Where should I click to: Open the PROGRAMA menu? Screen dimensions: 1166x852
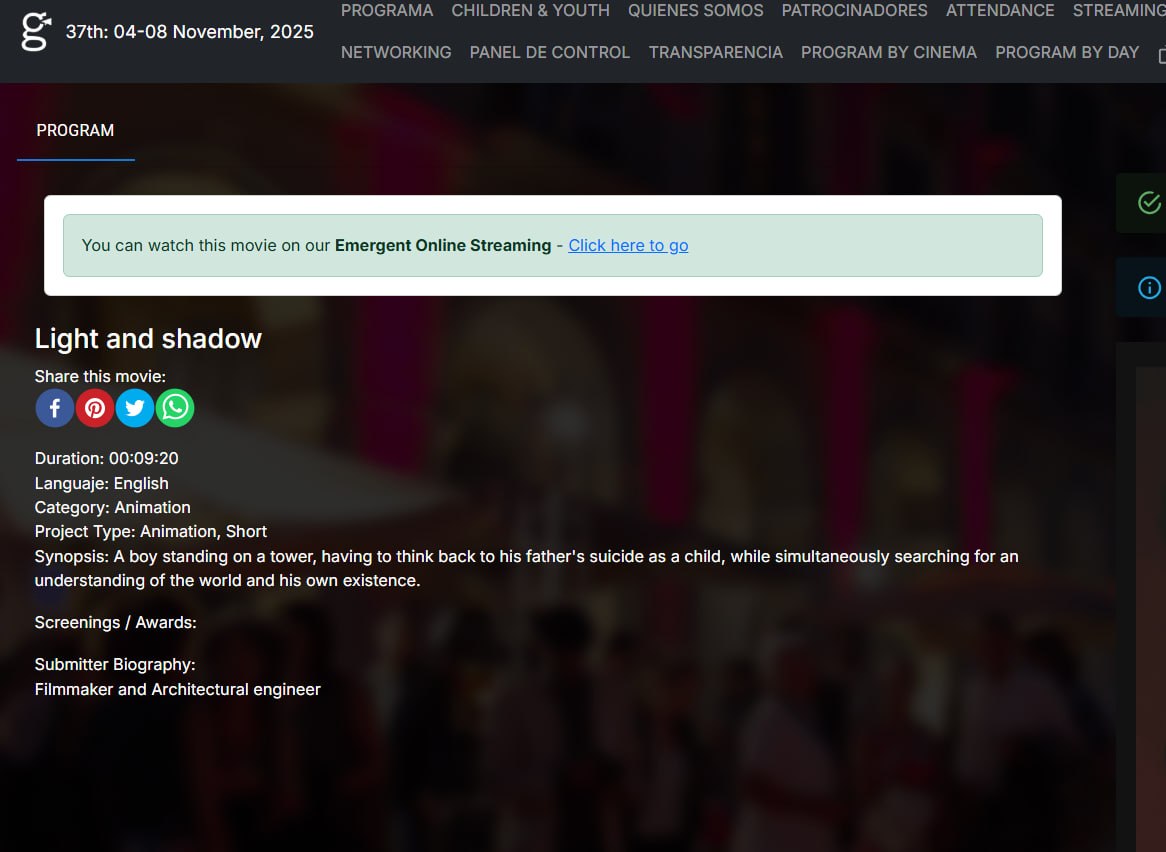click(x=387, y=11)
